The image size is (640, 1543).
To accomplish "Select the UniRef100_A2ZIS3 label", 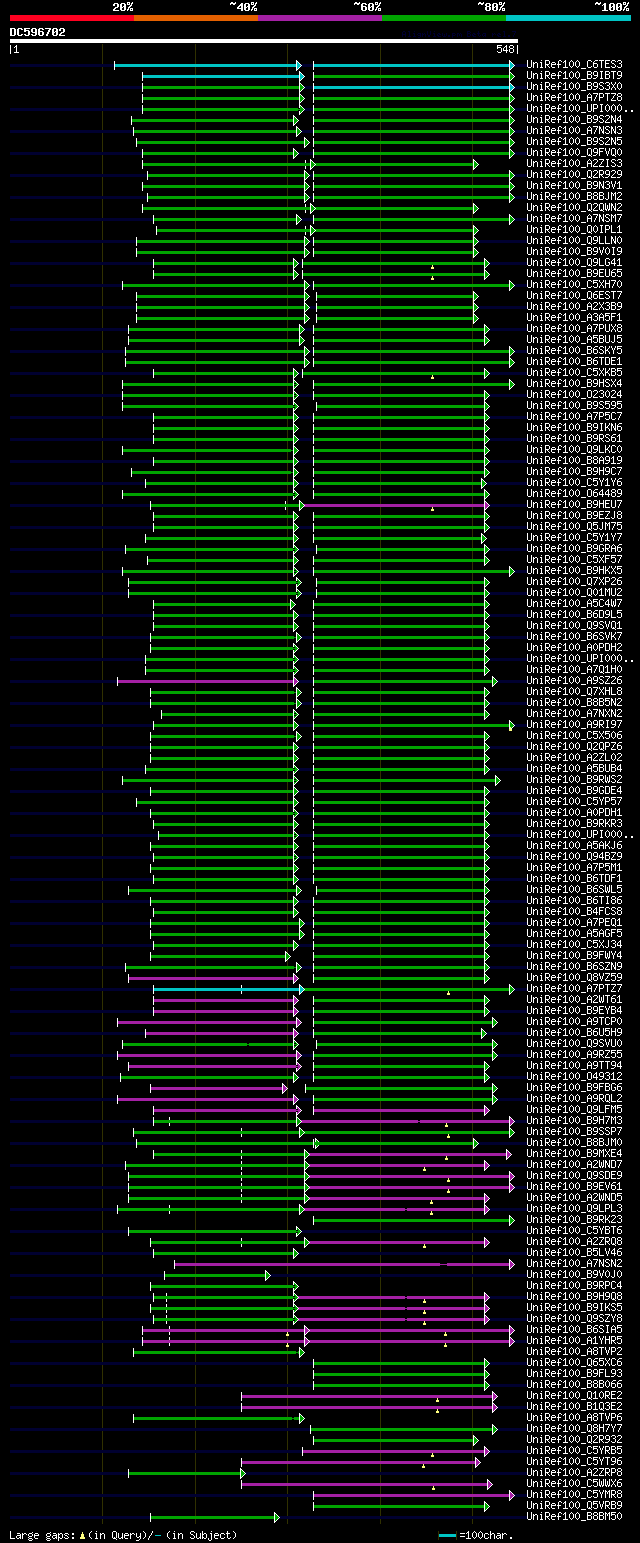I will pyautogui.click(x=574, y=164).
